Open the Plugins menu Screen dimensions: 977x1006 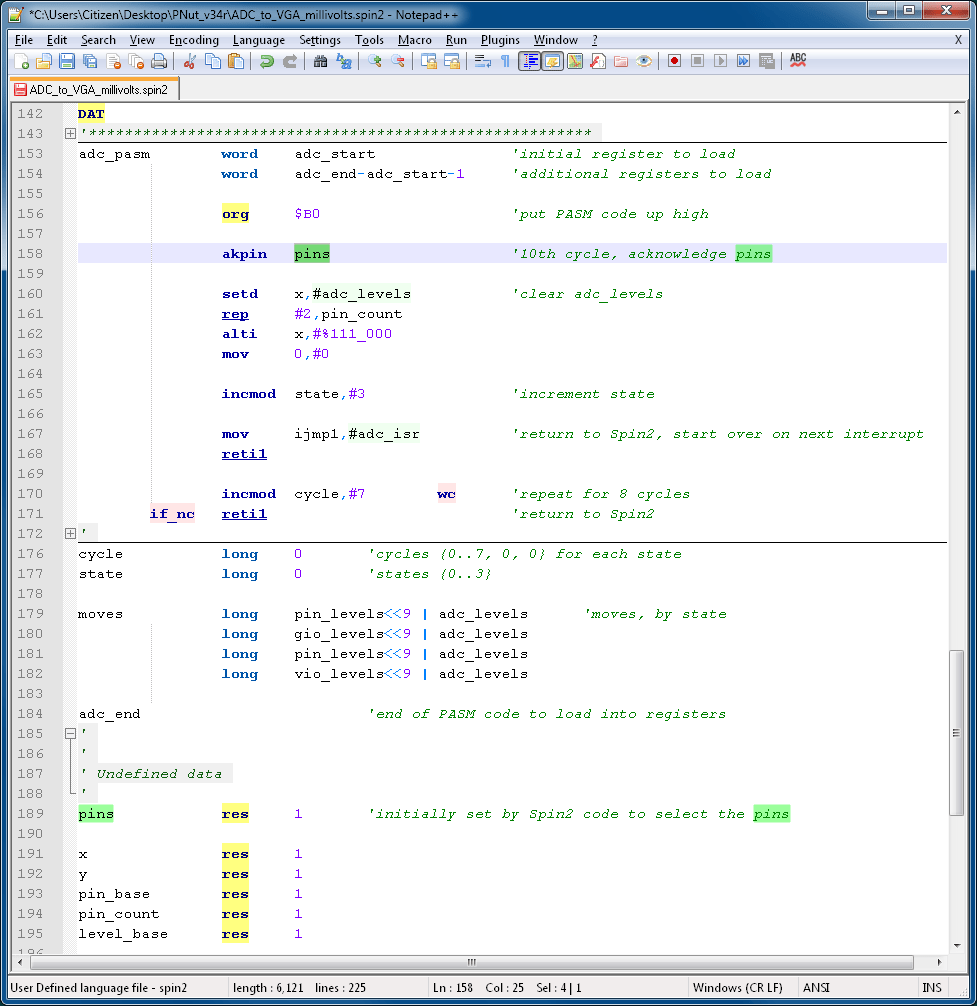tap(500, 40)
